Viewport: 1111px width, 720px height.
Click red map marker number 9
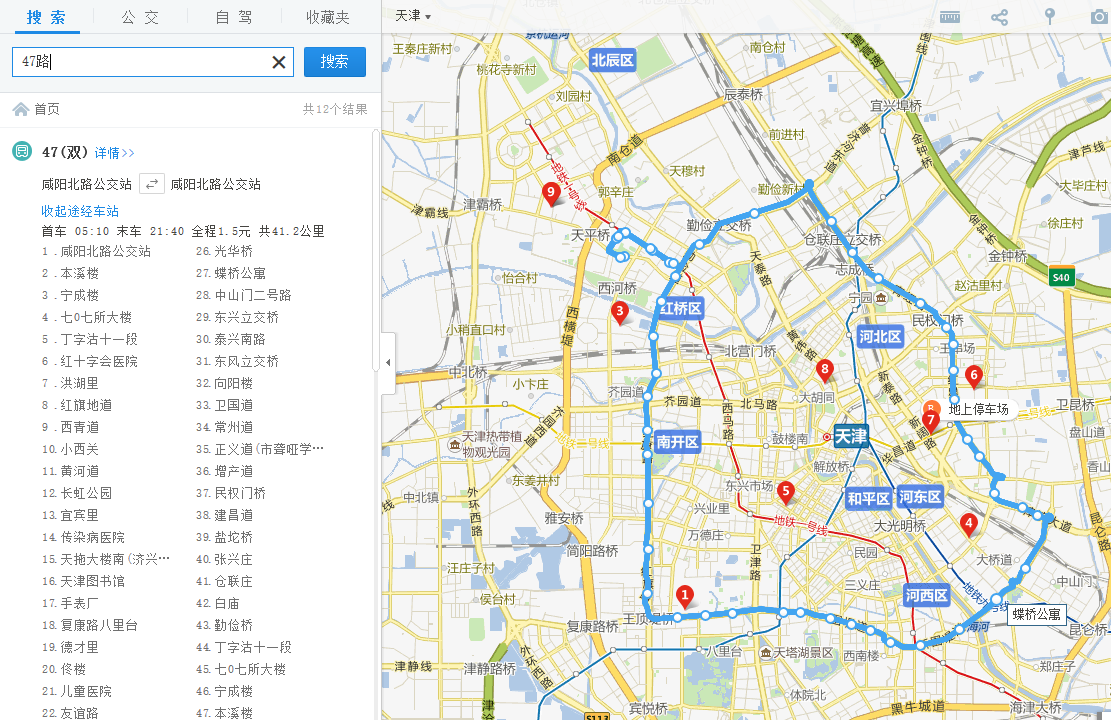click(551, 193)
